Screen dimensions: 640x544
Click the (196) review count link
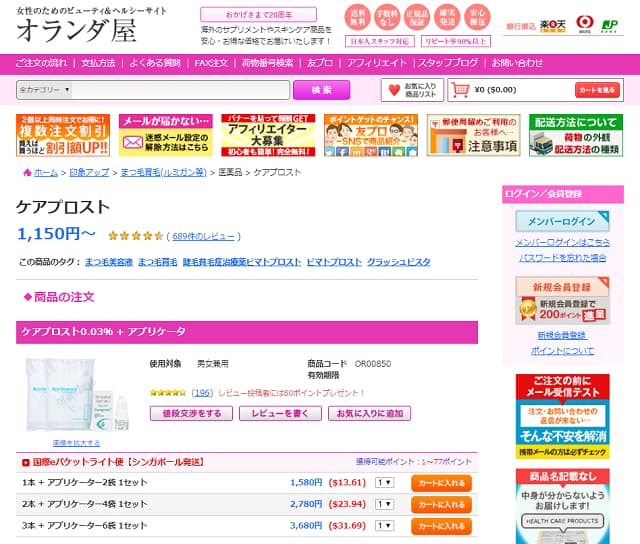(x=202, y=393)
